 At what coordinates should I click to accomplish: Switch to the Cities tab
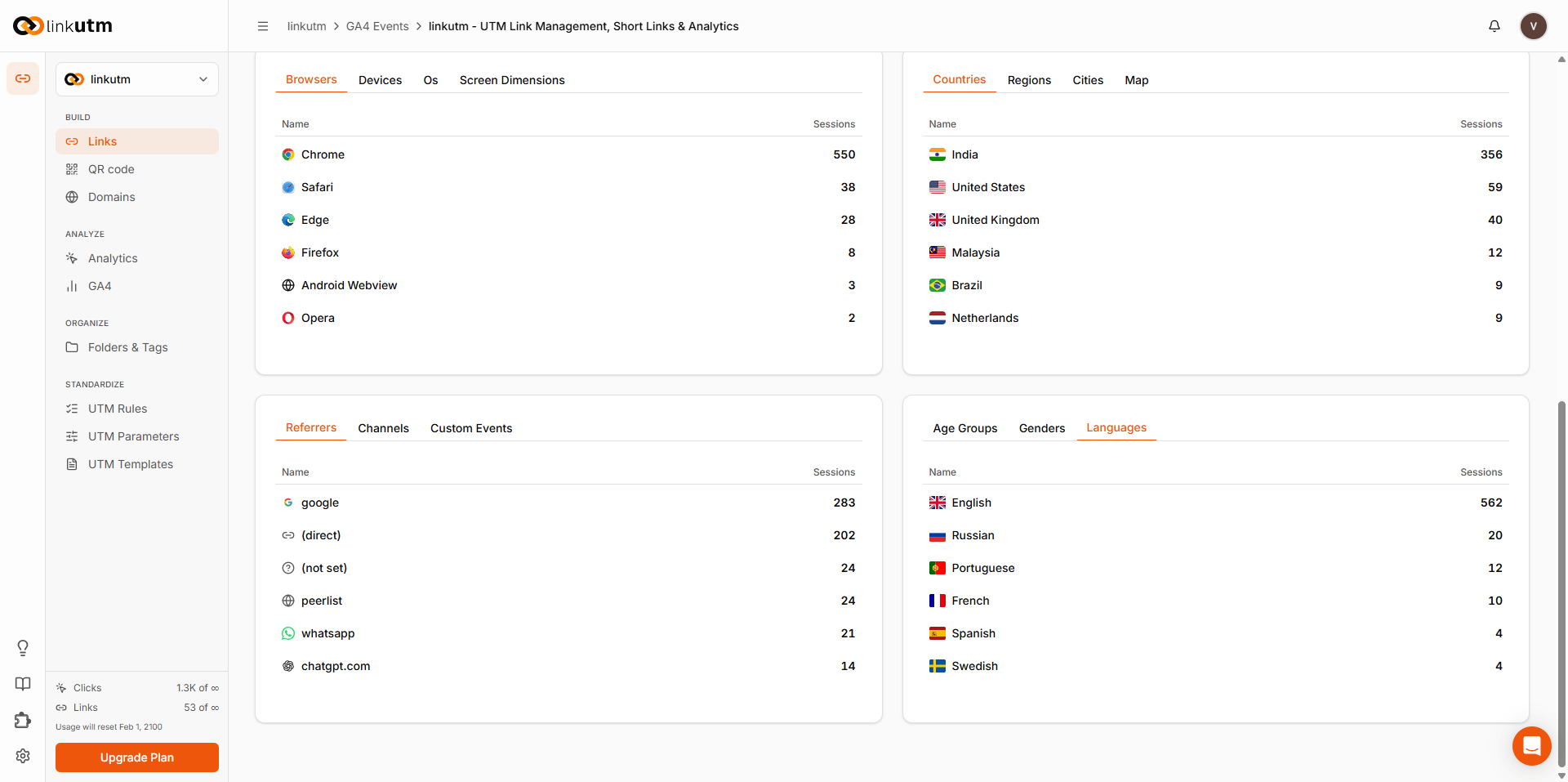(1088, 80)
